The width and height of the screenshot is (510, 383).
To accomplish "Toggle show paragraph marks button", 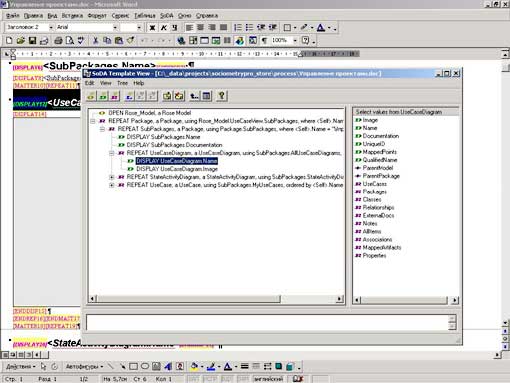I will (264, 41).
